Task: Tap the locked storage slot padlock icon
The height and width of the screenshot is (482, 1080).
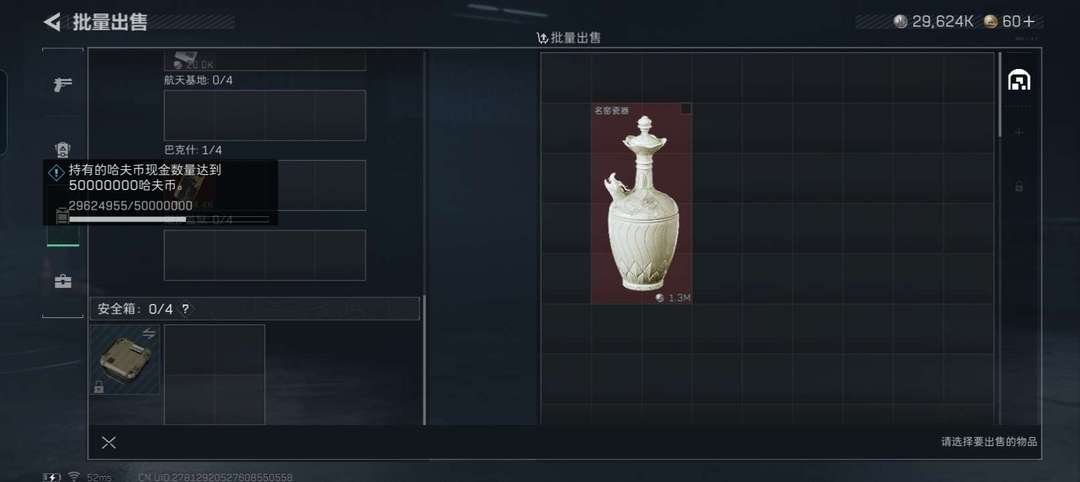Action: click(1019, 186)
